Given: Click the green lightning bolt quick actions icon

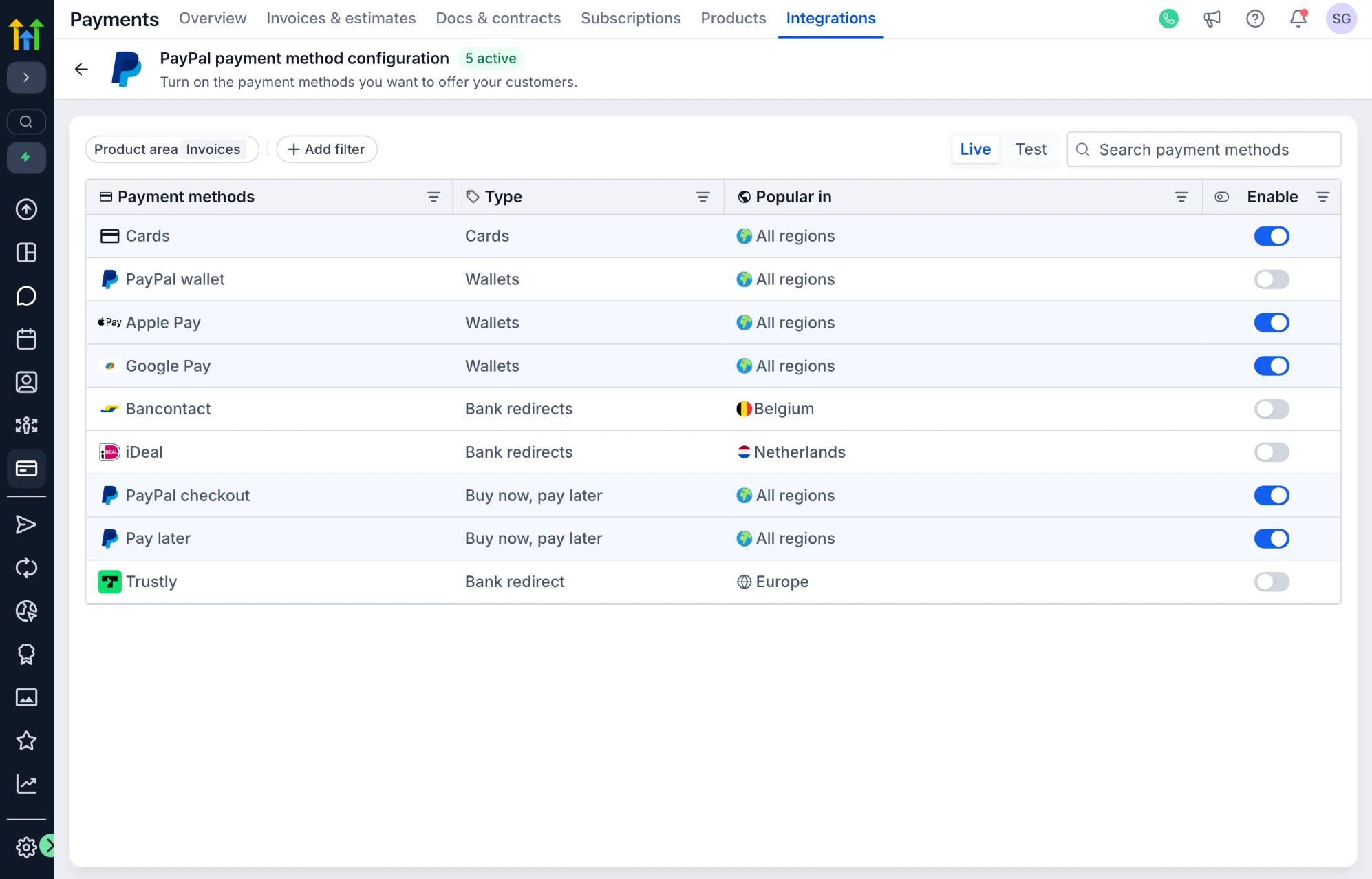Looking at the screenshot, I should tap(26, 158).
